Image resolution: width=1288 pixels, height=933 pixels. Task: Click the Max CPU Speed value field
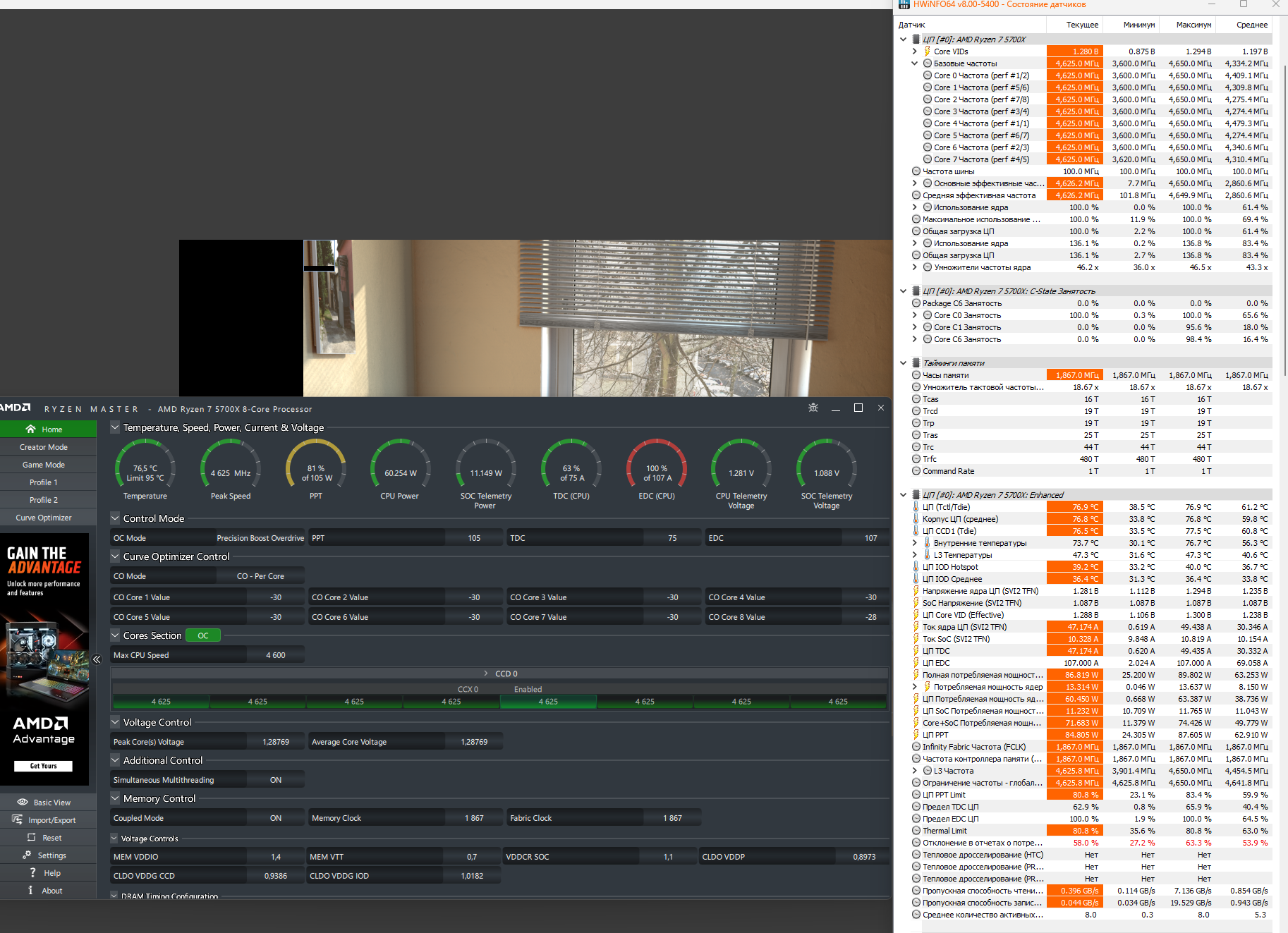click(x=276, y=655)
